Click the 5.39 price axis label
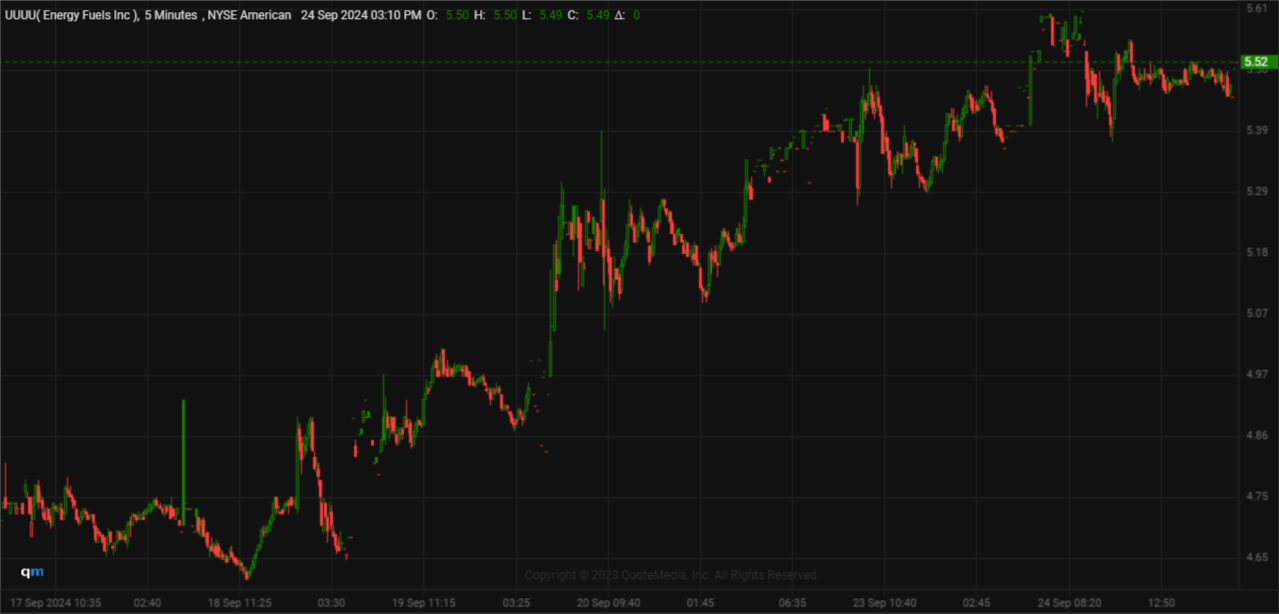Viewport: 1279px width, 614px height. (x=1256, y=131)
